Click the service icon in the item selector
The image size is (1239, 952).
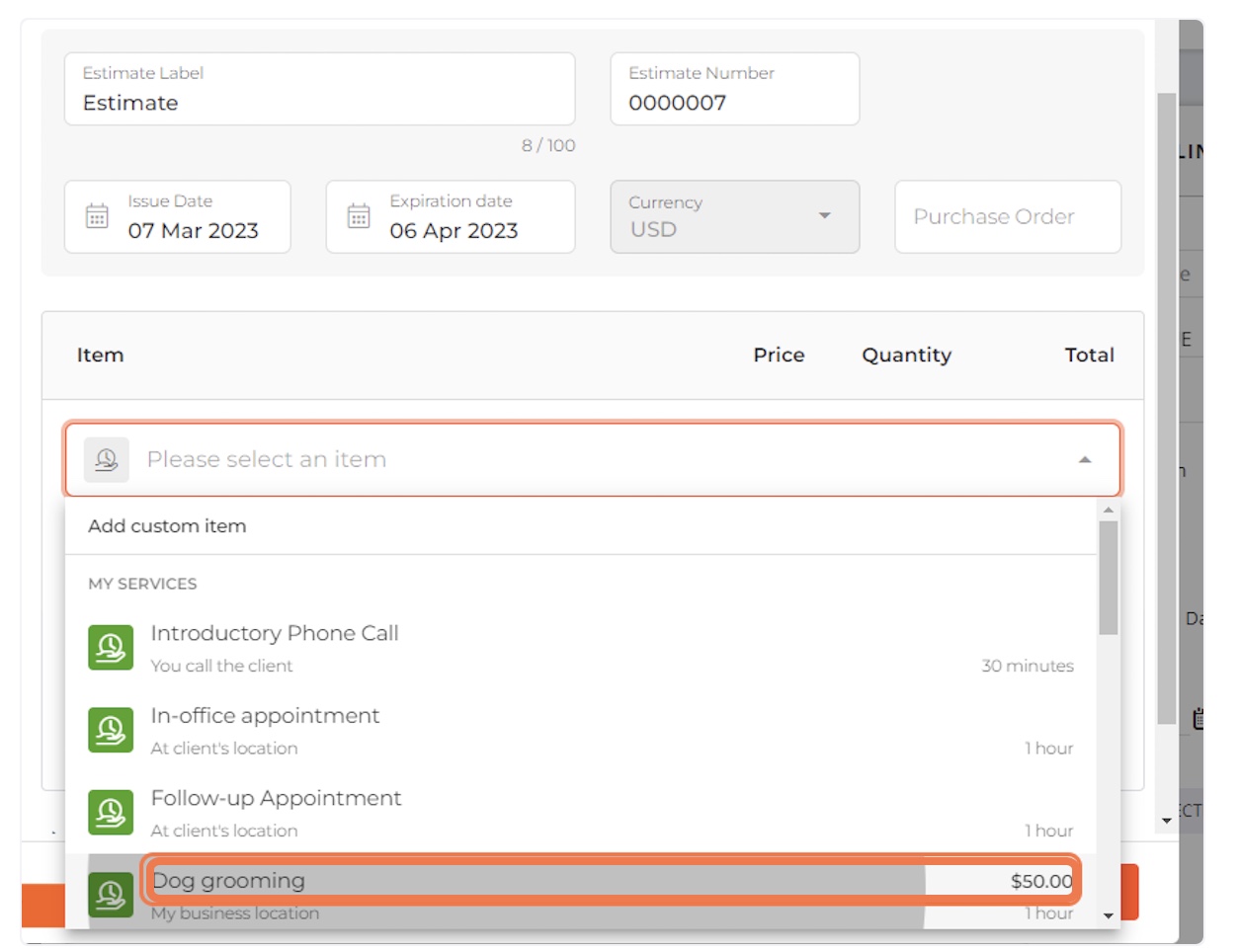107,460
